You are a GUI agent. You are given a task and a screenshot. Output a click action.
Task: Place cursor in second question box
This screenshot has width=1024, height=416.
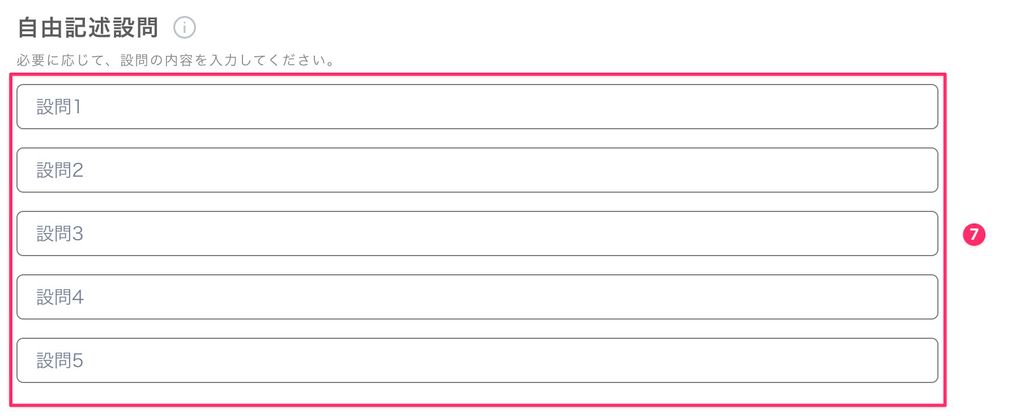pos(477,170)
